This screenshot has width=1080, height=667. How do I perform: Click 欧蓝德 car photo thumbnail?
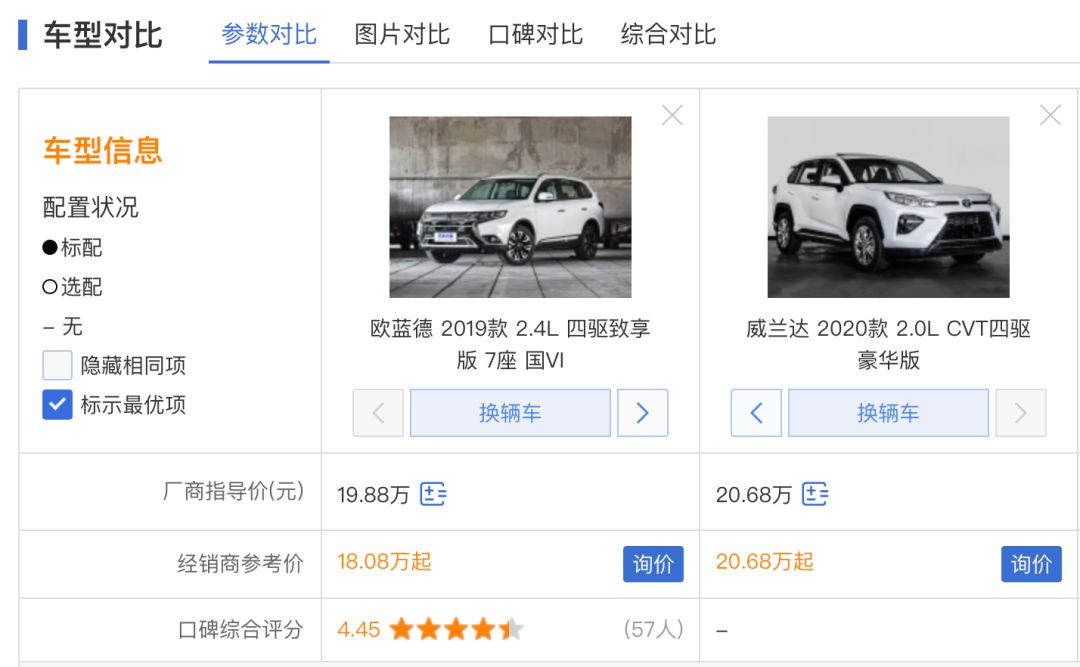tap(510, 207)
